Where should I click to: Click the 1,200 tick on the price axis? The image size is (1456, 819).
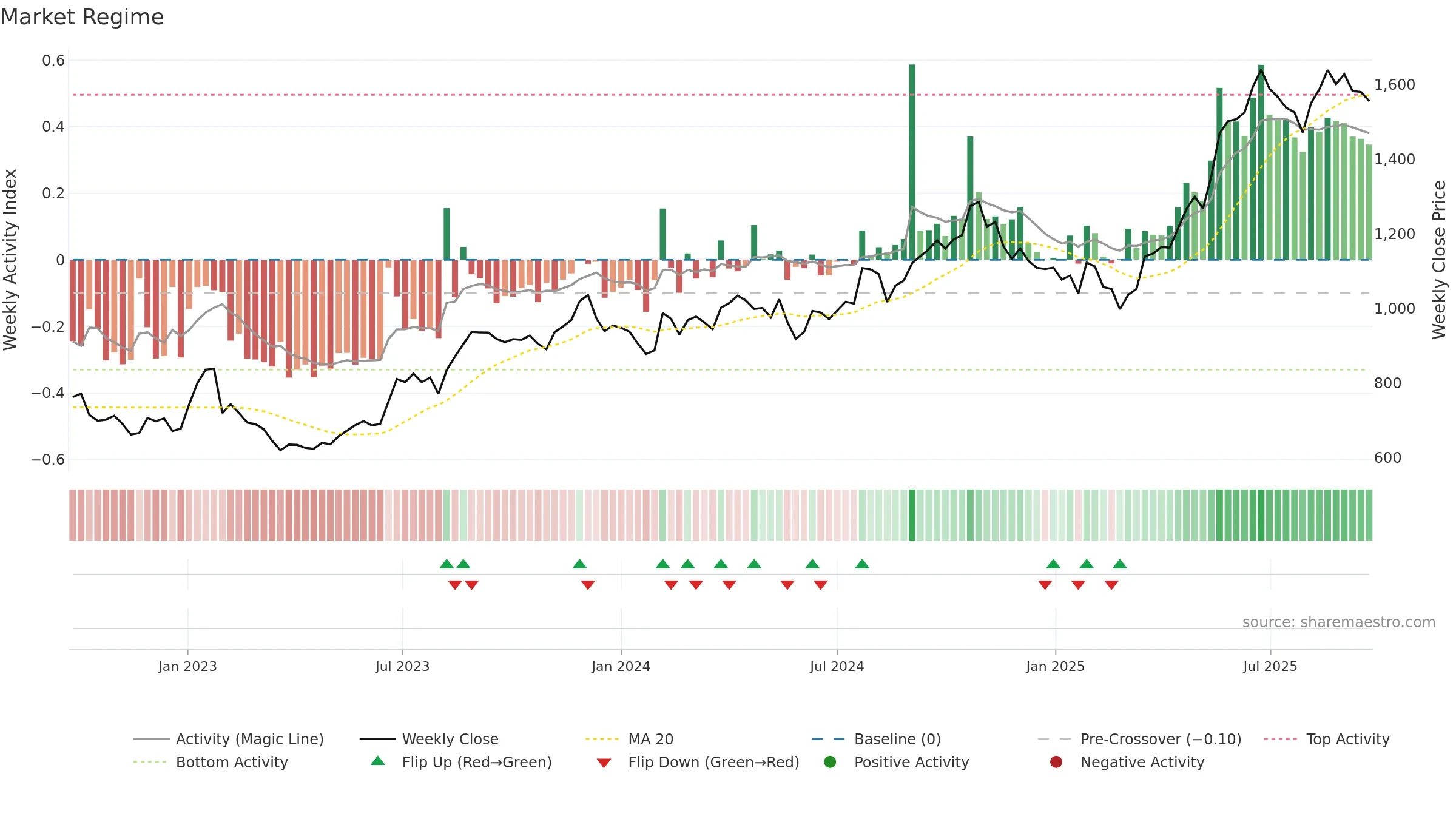(x=1395, y=234)
